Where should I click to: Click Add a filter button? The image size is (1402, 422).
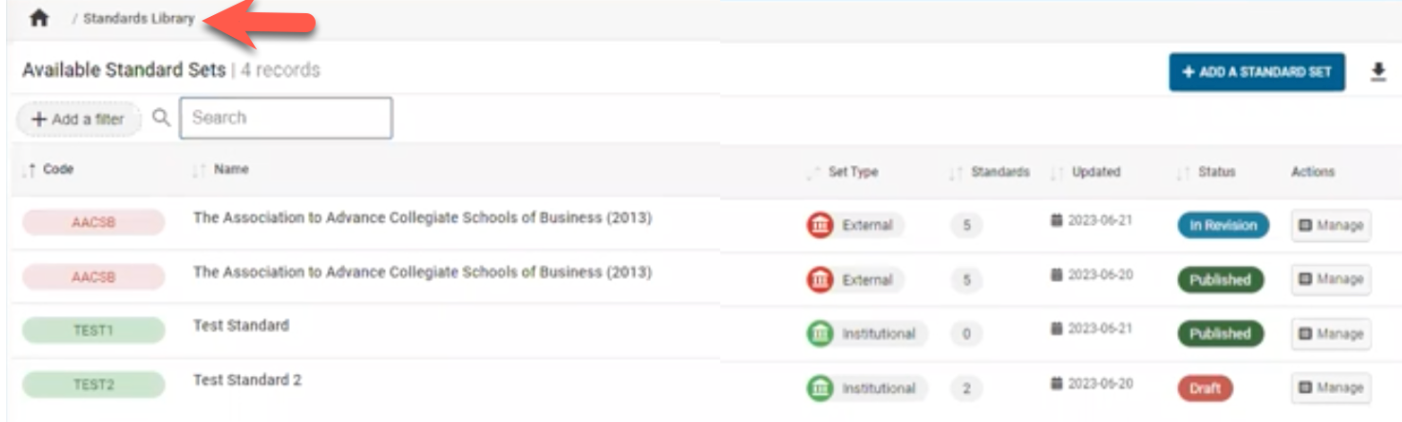[x=78, y=119]
